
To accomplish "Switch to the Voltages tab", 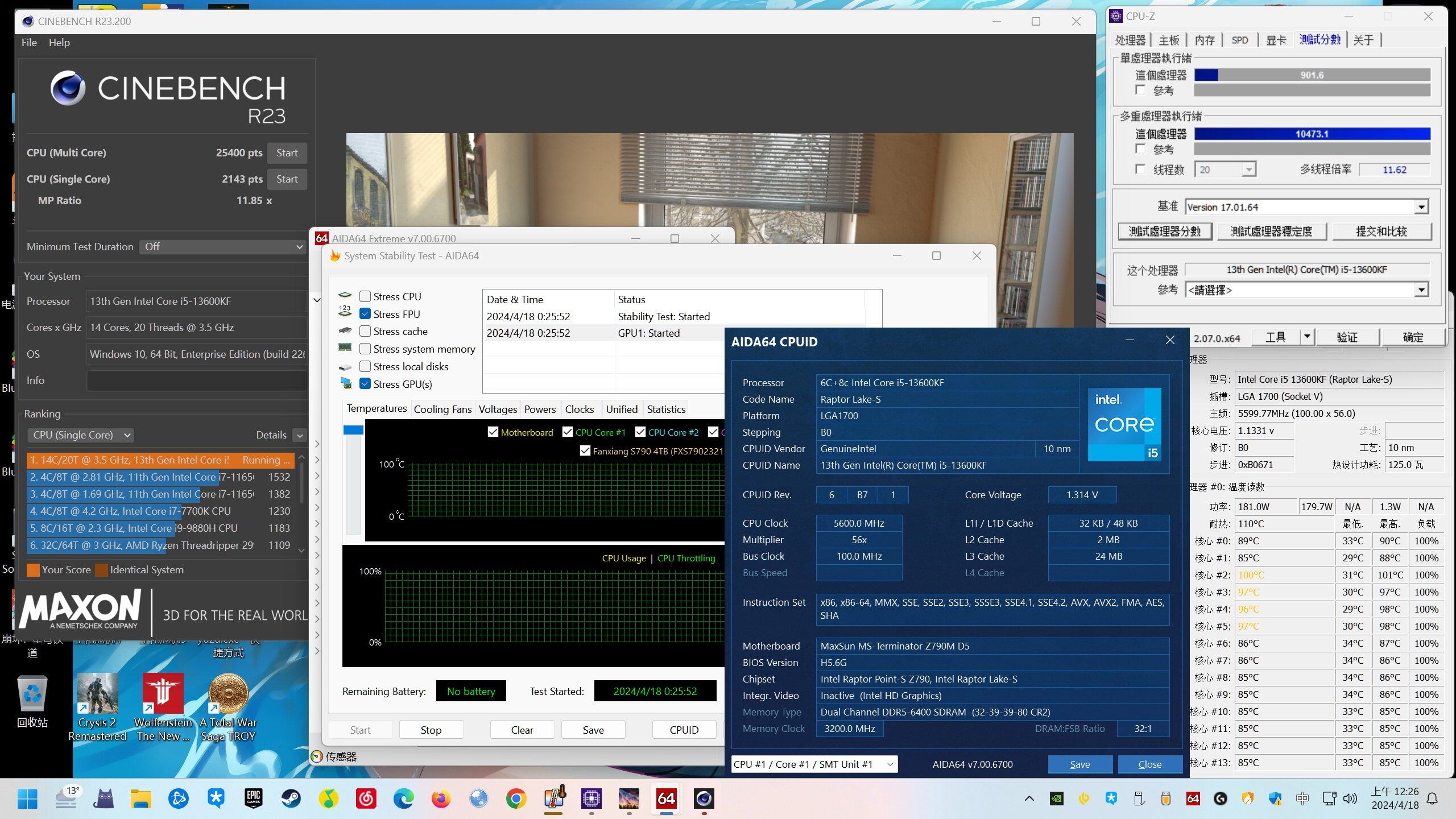I will click(x=498, y=409).
